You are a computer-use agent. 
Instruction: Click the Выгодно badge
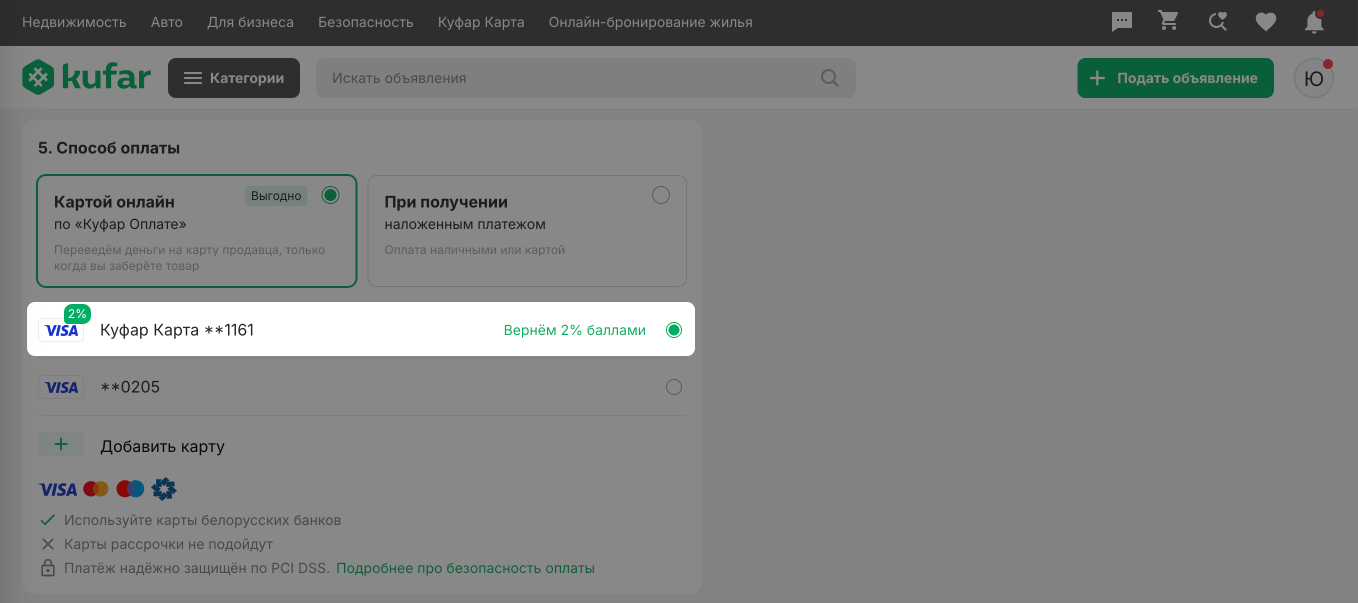pos(277,196)
